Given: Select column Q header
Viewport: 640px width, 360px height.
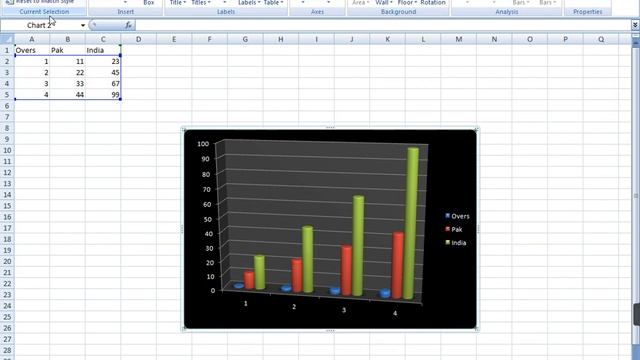Looking at the screenshot, I should pos(601,39).
